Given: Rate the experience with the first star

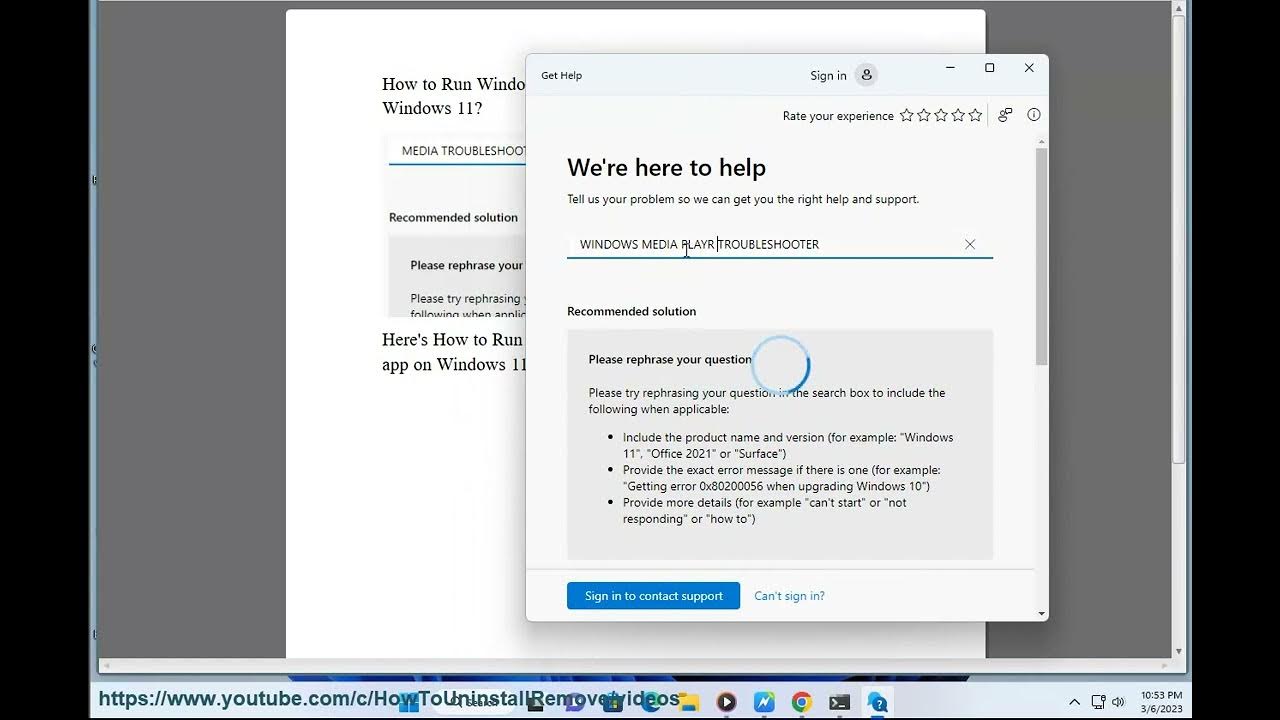Looking at the screenshot, I should pyautogui.click(x=907, y=116).
